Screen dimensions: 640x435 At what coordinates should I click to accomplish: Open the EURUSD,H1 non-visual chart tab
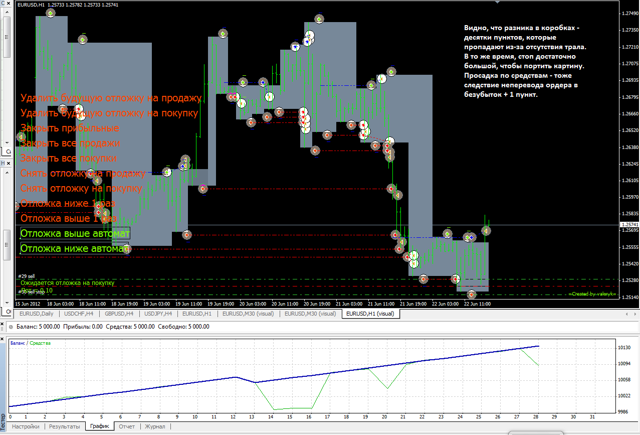coord(197,314)
